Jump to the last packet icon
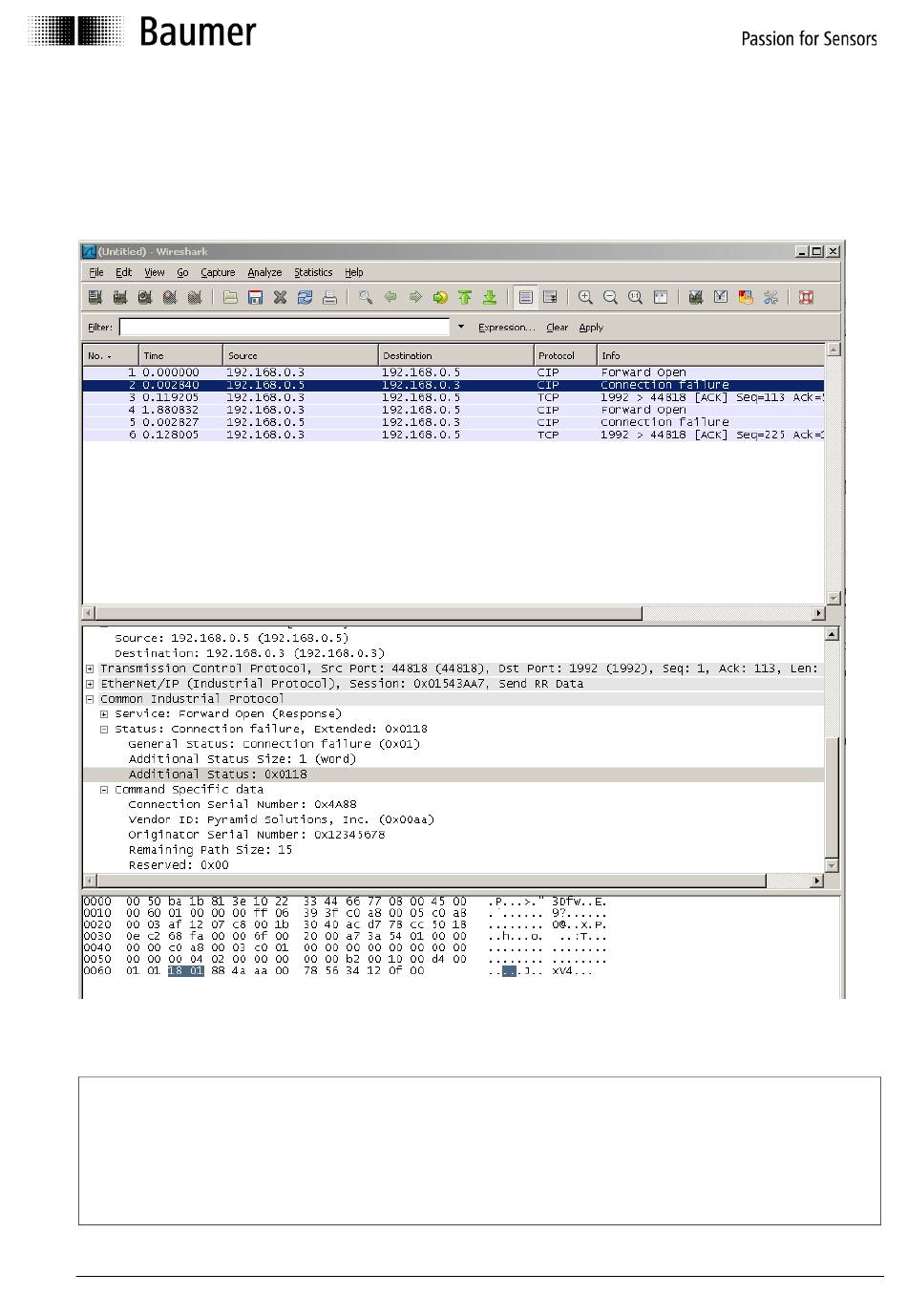 click(x=490, y=297)
